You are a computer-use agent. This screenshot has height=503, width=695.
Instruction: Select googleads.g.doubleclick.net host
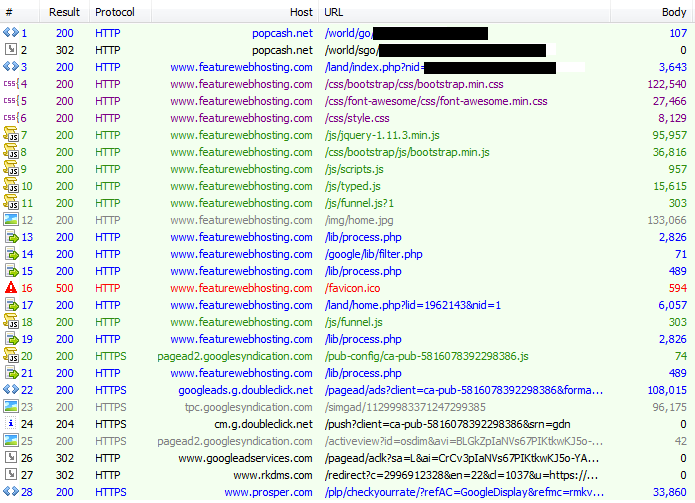coord(246,390)
